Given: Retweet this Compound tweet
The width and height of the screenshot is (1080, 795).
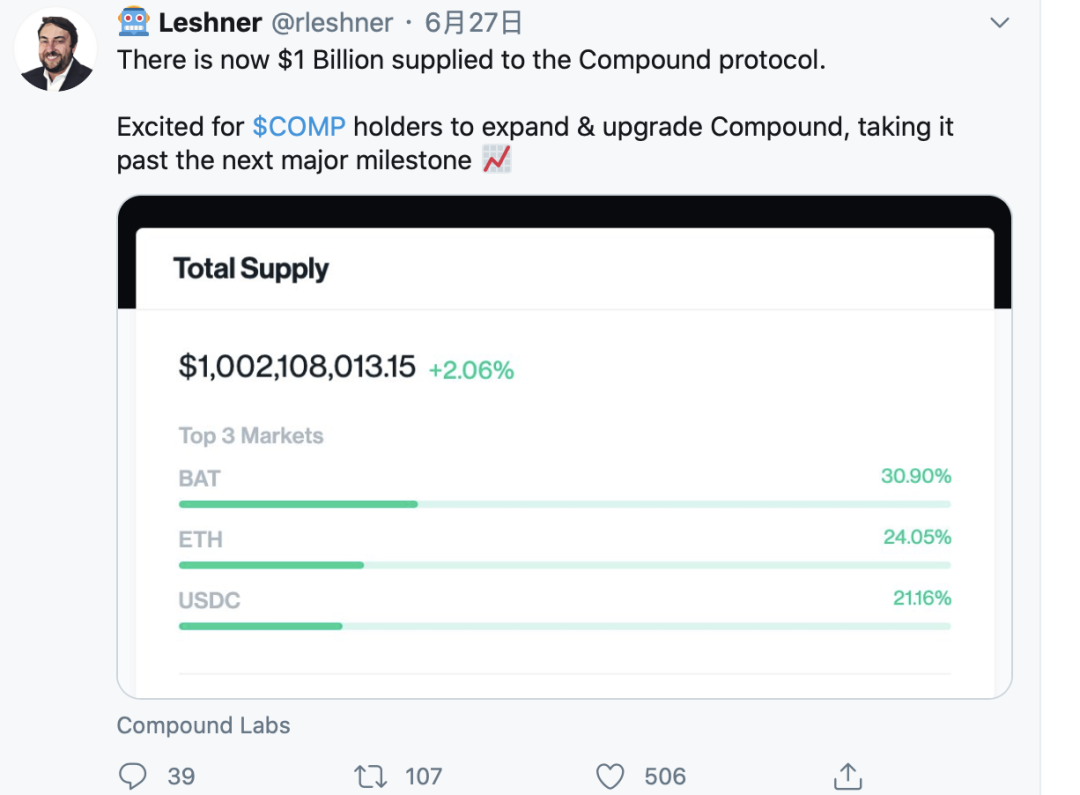Looking at the screenshot, I should pyautogui.click(x=372, y=776).
